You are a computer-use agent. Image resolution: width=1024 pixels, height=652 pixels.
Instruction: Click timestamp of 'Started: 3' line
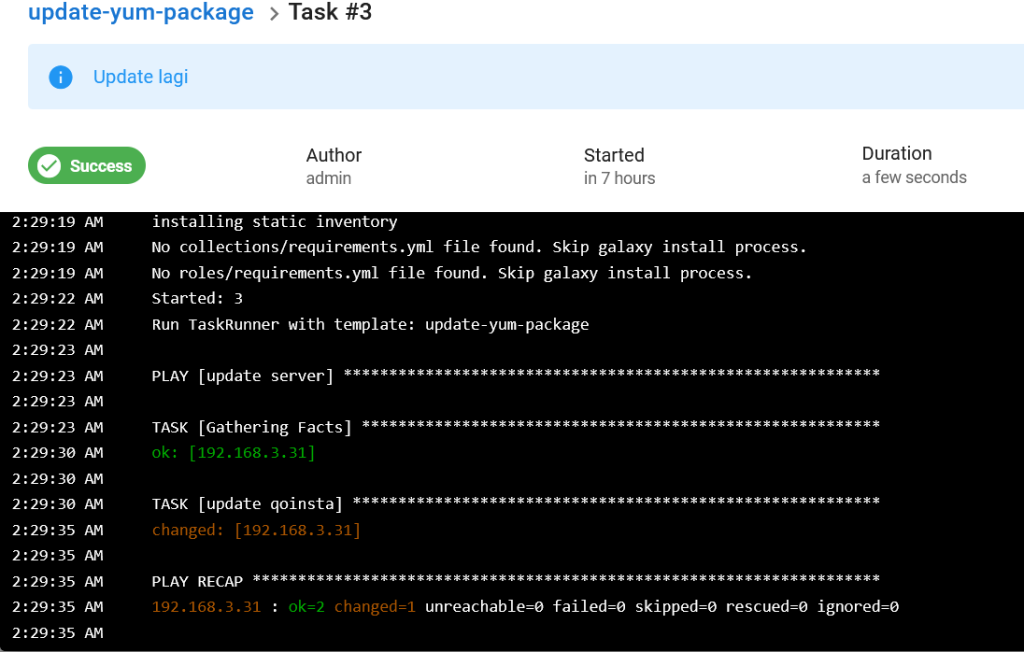[57, 299]
